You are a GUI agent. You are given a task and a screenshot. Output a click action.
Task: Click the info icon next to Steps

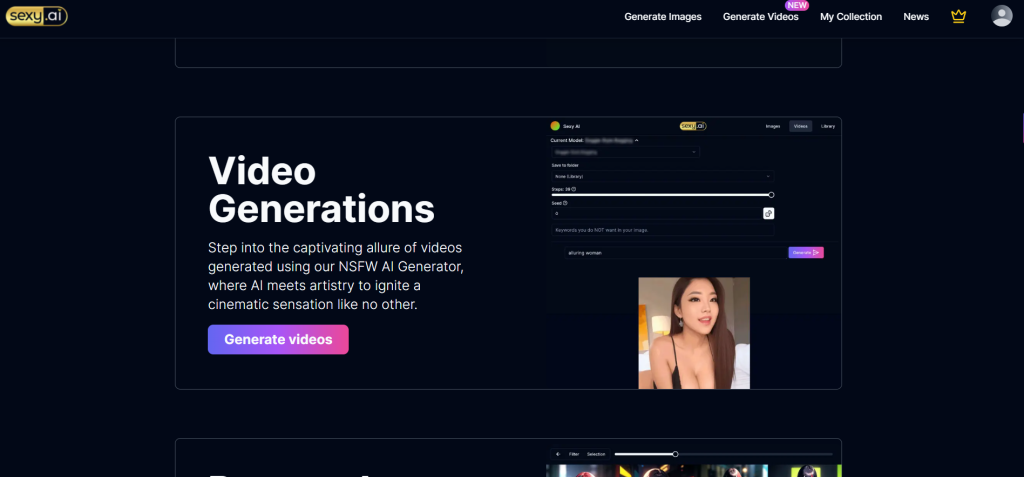[x=573, y=188]
